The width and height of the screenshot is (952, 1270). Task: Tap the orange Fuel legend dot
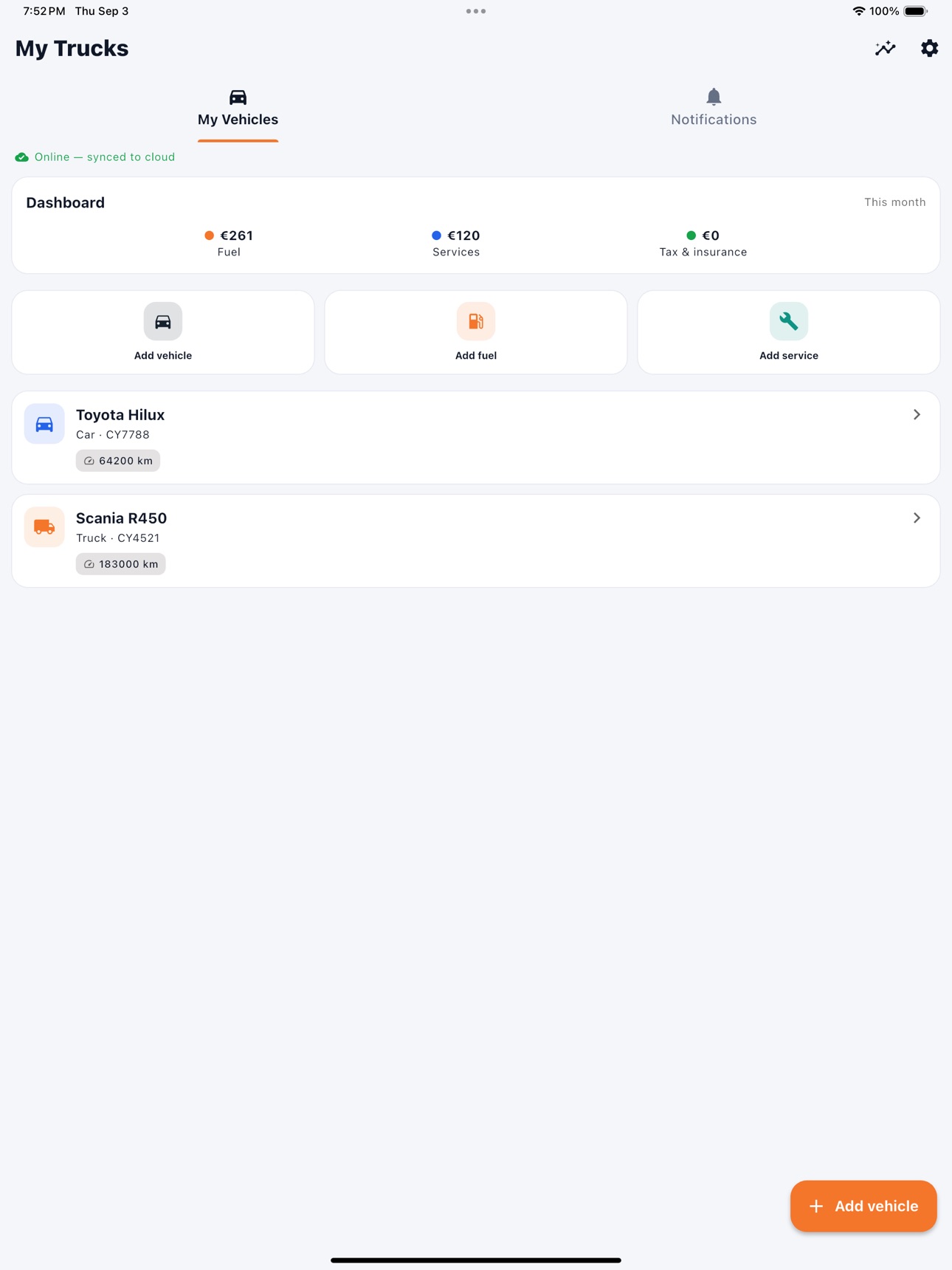coord(210,236)
